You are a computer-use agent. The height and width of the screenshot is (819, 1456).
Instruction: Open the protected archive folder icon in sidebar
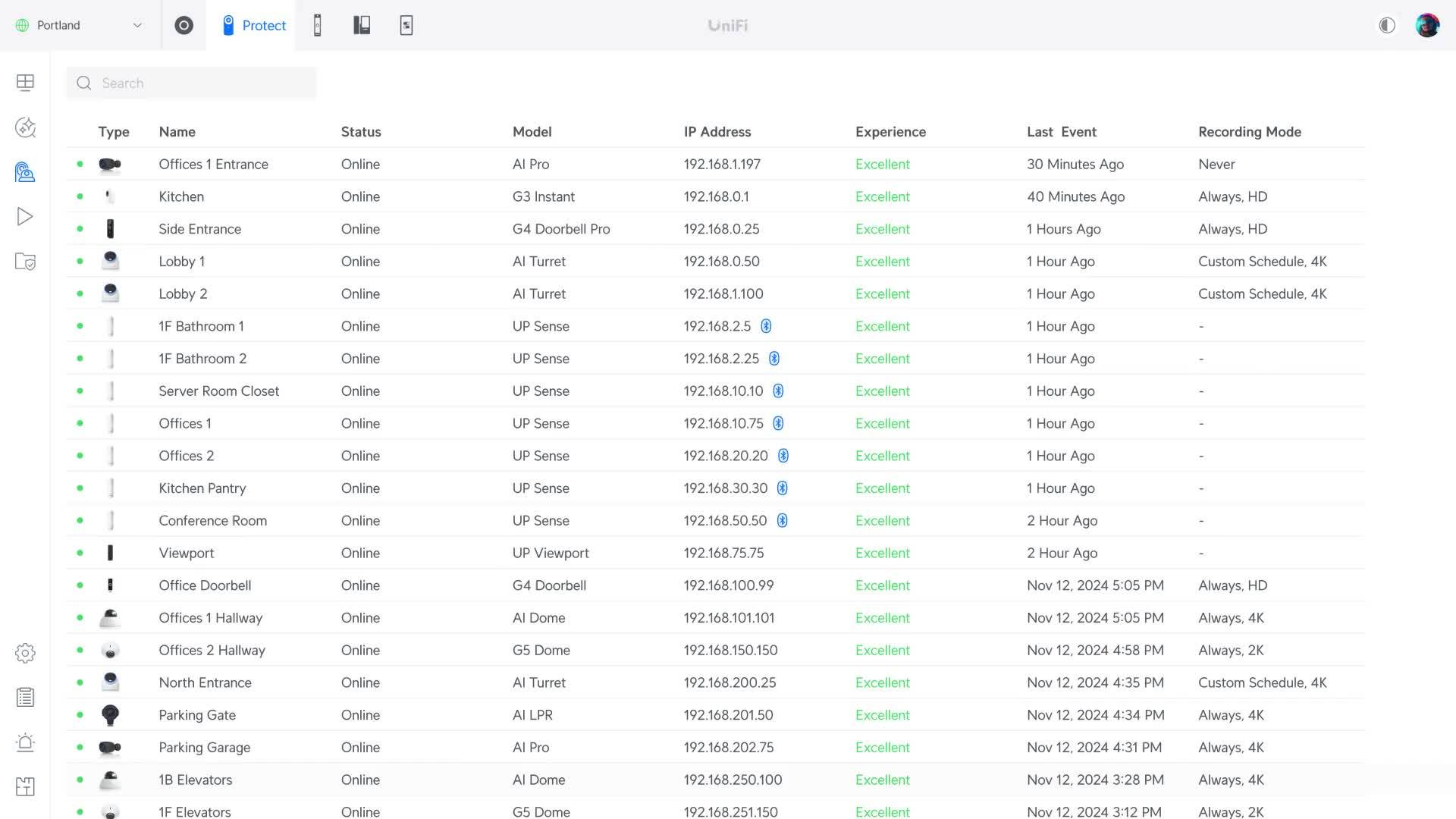(25, 262)
